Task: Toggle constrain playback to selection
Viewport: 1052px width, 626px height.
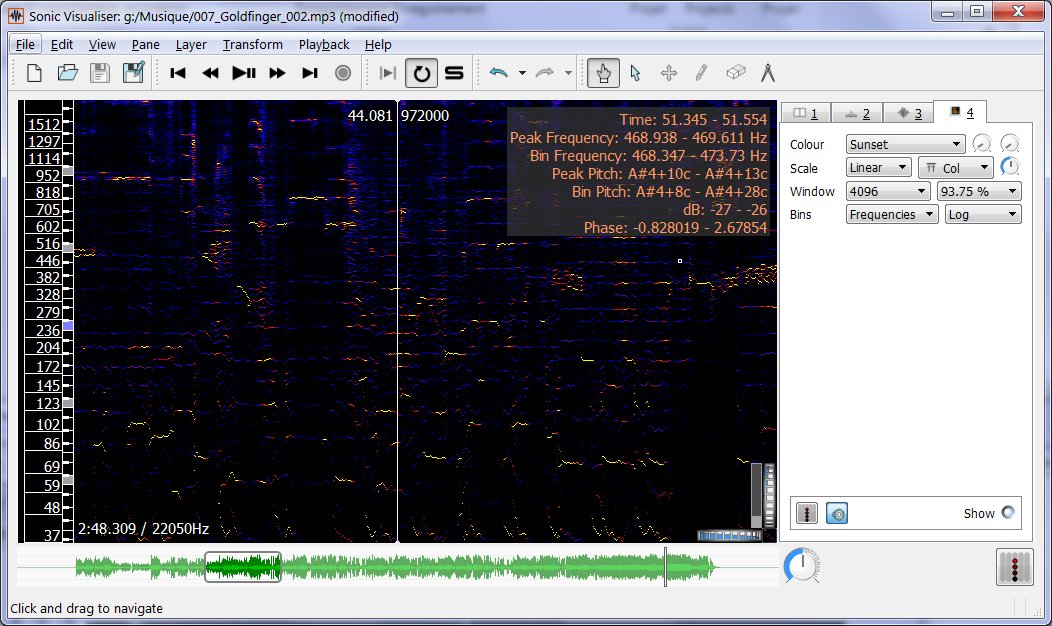Action: click(x=388, y=72)
